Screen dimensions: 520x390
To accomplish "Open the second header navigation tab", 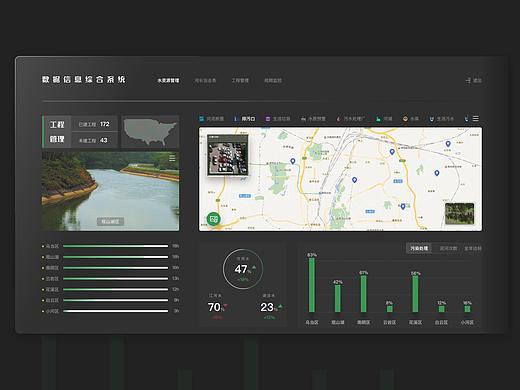I will (x=205, y=80).
